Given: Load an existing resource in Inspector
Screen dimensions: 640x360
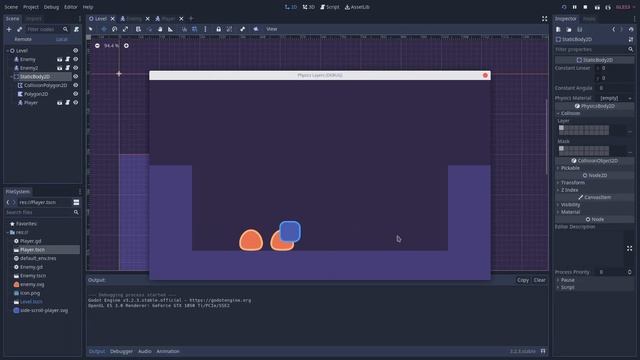Looking at the screenshot, I should (569, 29).
